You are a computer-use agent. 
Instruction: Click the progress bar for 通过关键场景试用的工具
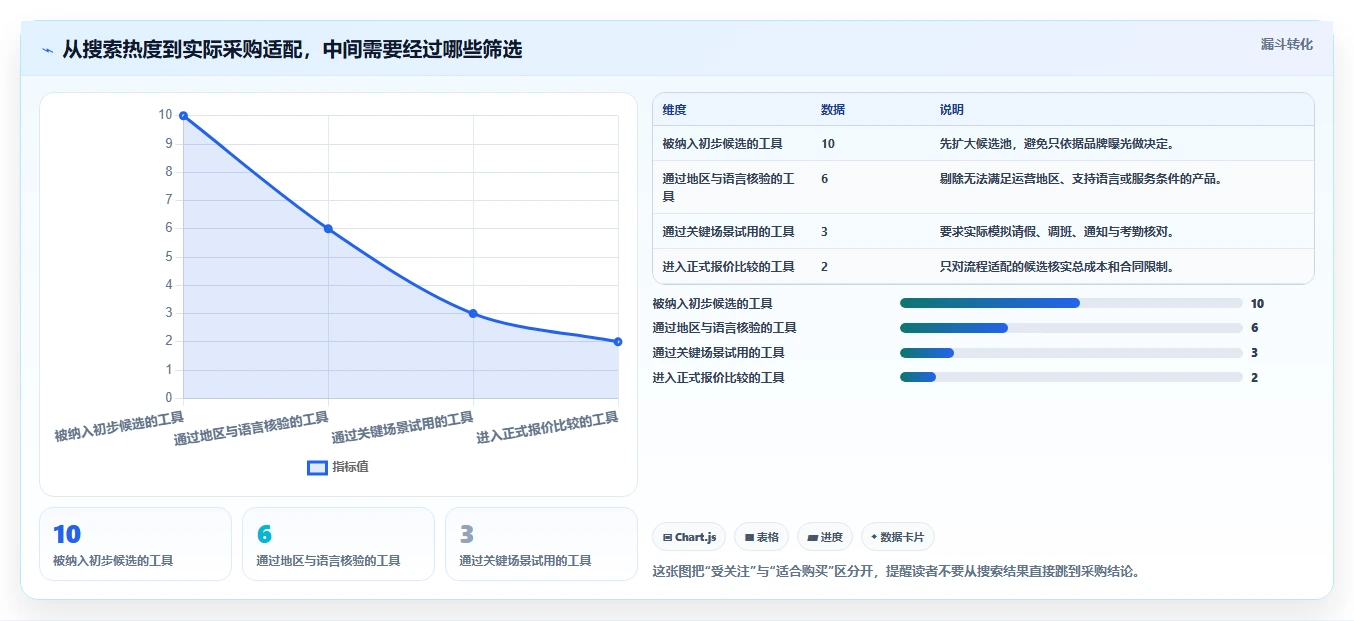[x=1071, y=352]
